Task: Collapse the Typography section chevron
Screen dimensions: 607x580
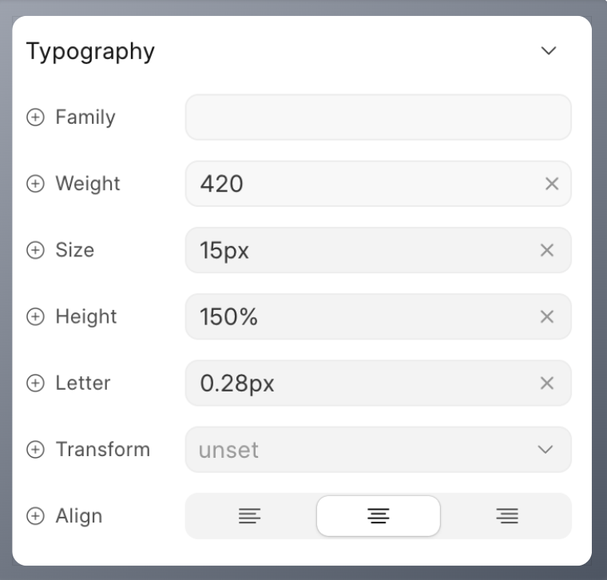Action: pyautogui.click(x=549, y=51)
